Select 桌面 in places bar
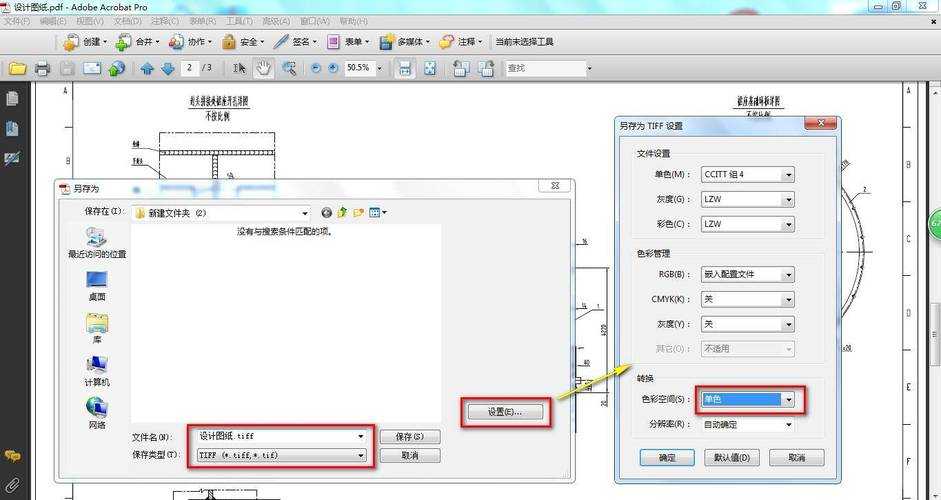Screen dimensions: 941x500 pos(97,286)
